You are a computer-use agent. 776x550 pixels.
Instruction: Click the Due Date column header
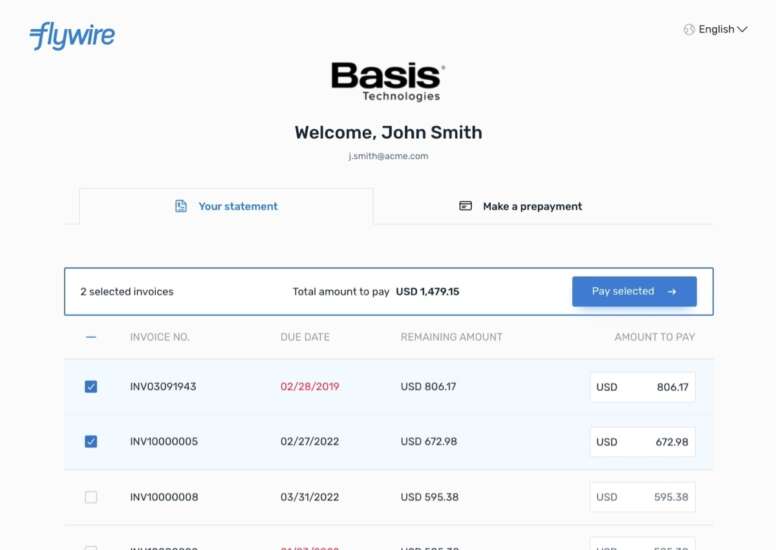tap(305, 337)
